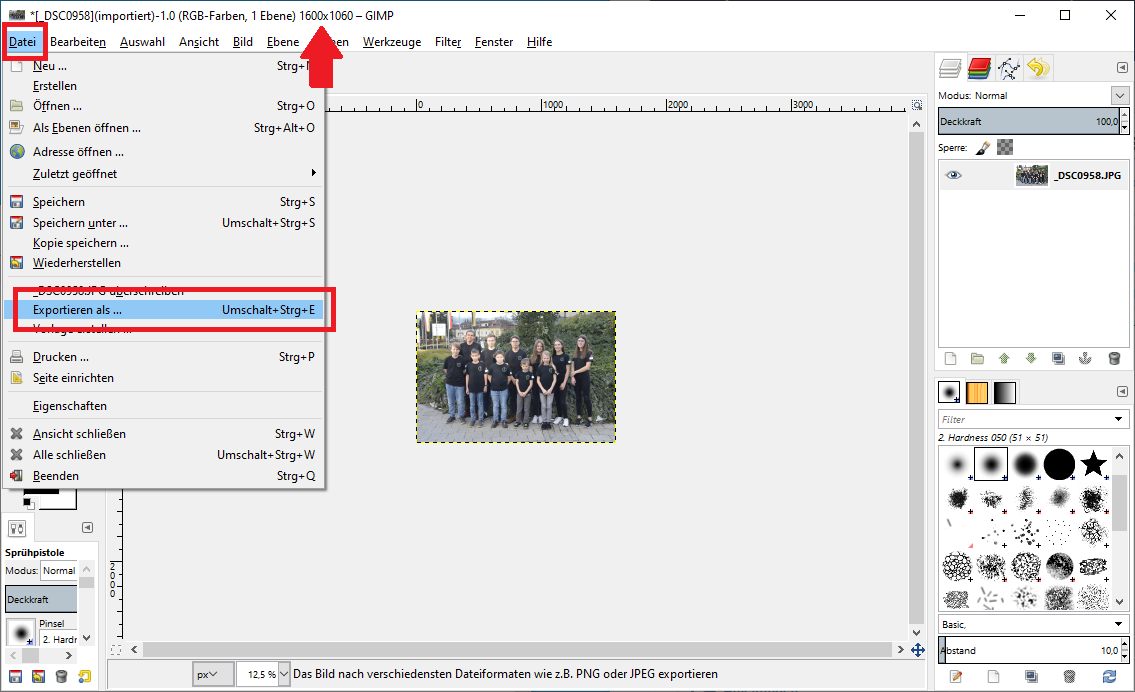Duplicate the layer icon in layers panel

tap(1058, 358)
